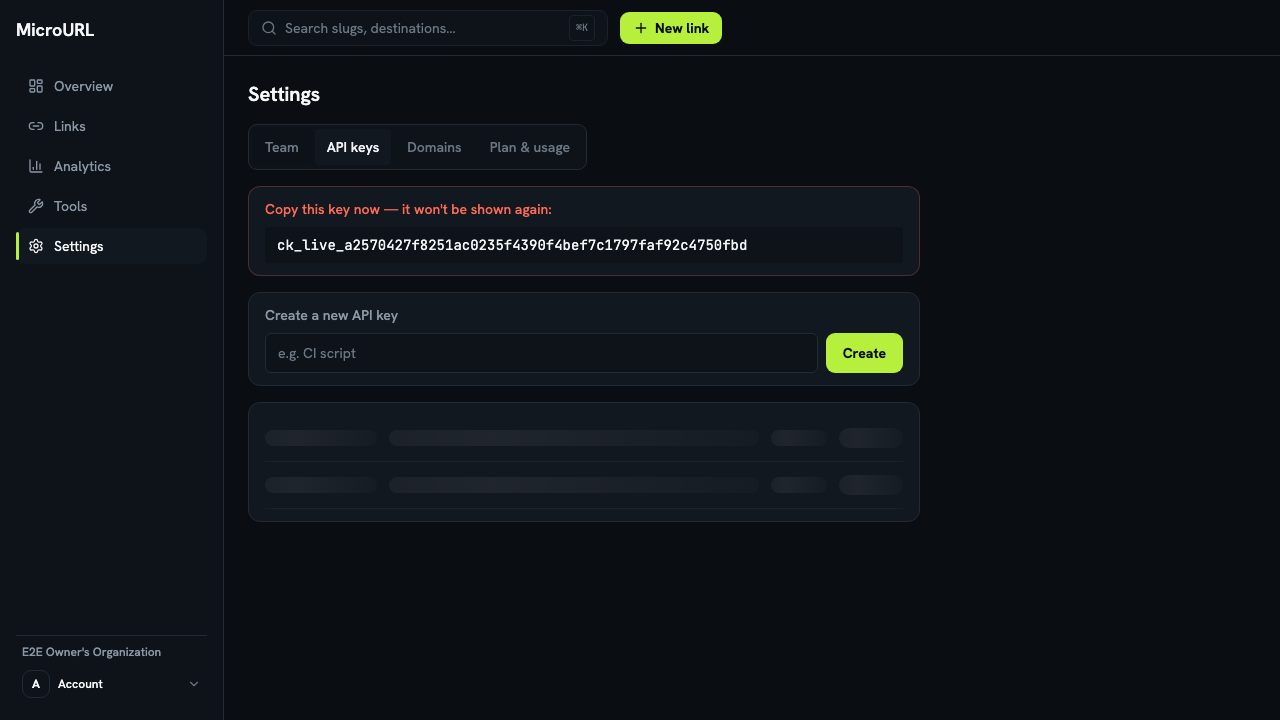Select the API keys tab
This screenshot has width=1280, height=720.
pyautogui.click(x=353, y=147)
